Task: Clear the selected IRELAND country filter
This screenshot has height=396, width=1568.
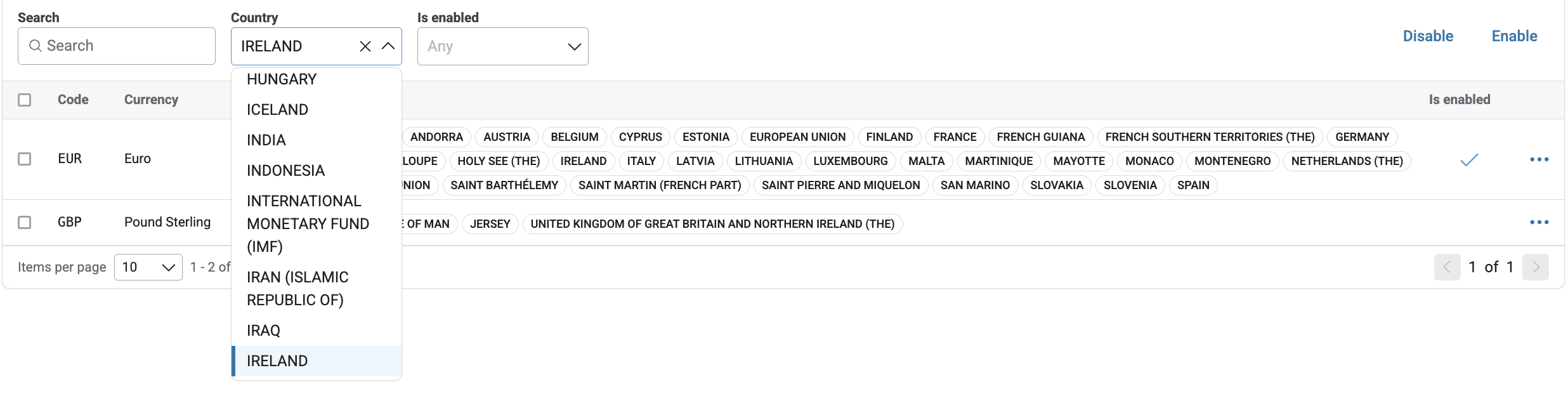Action: coord(365,46)
